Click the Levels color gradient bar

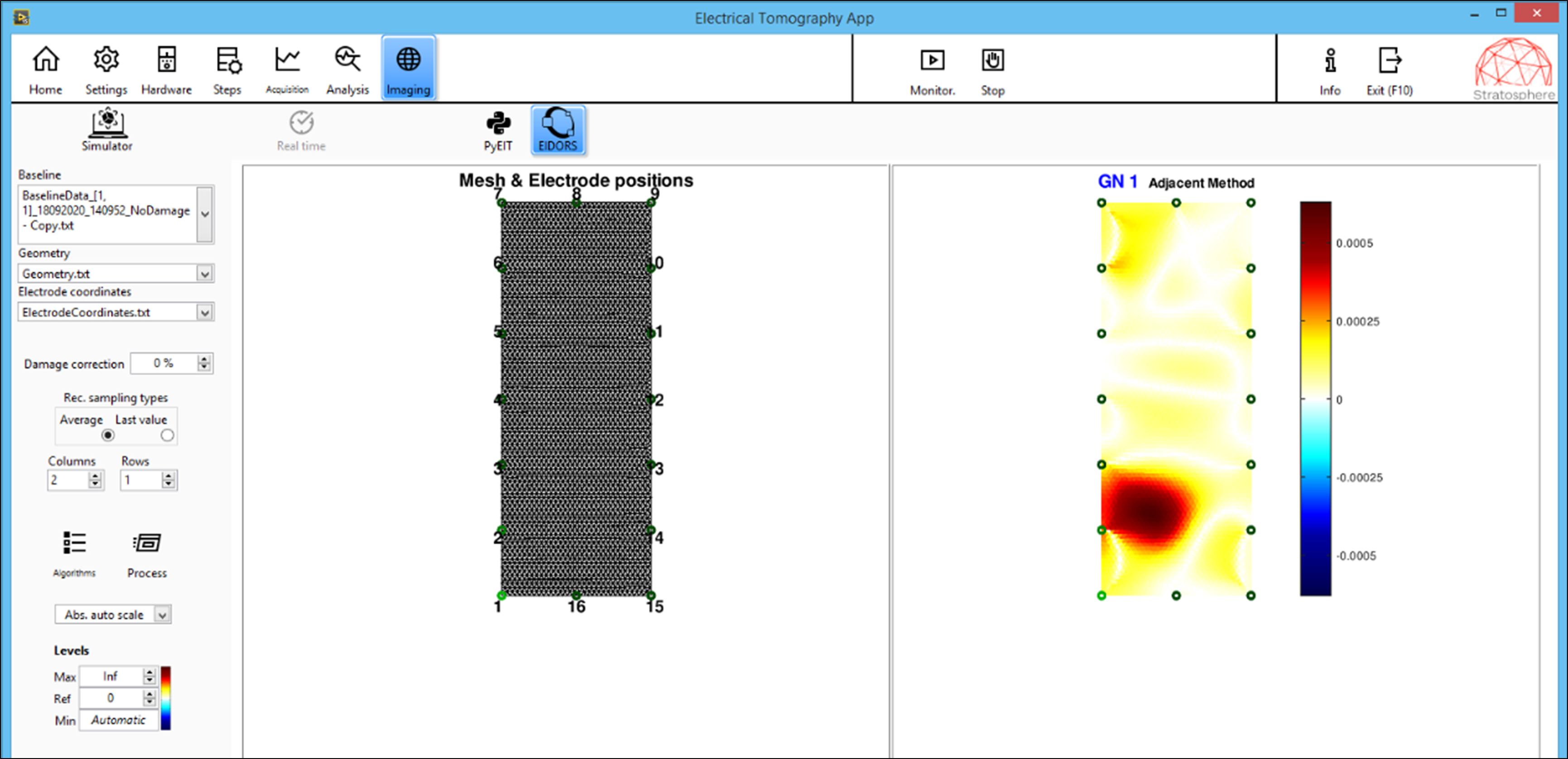point(166,697)
